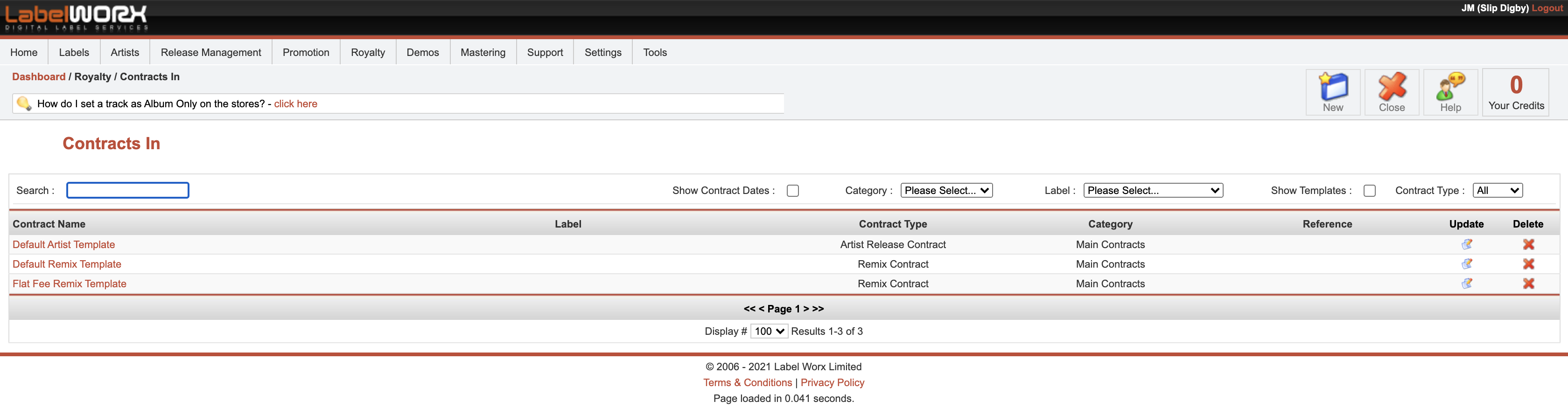Enable the Show Templates checkbox
This screenshot has width=1568, height=415.
point(1370,190)
